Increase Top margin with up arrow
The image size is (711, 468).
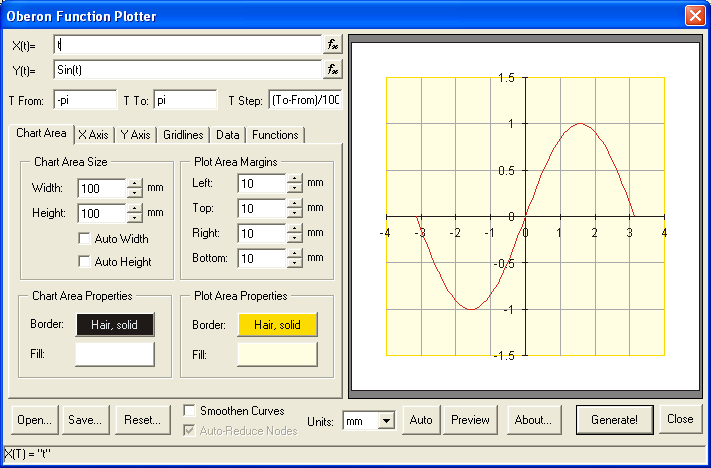tap(295, 204)
